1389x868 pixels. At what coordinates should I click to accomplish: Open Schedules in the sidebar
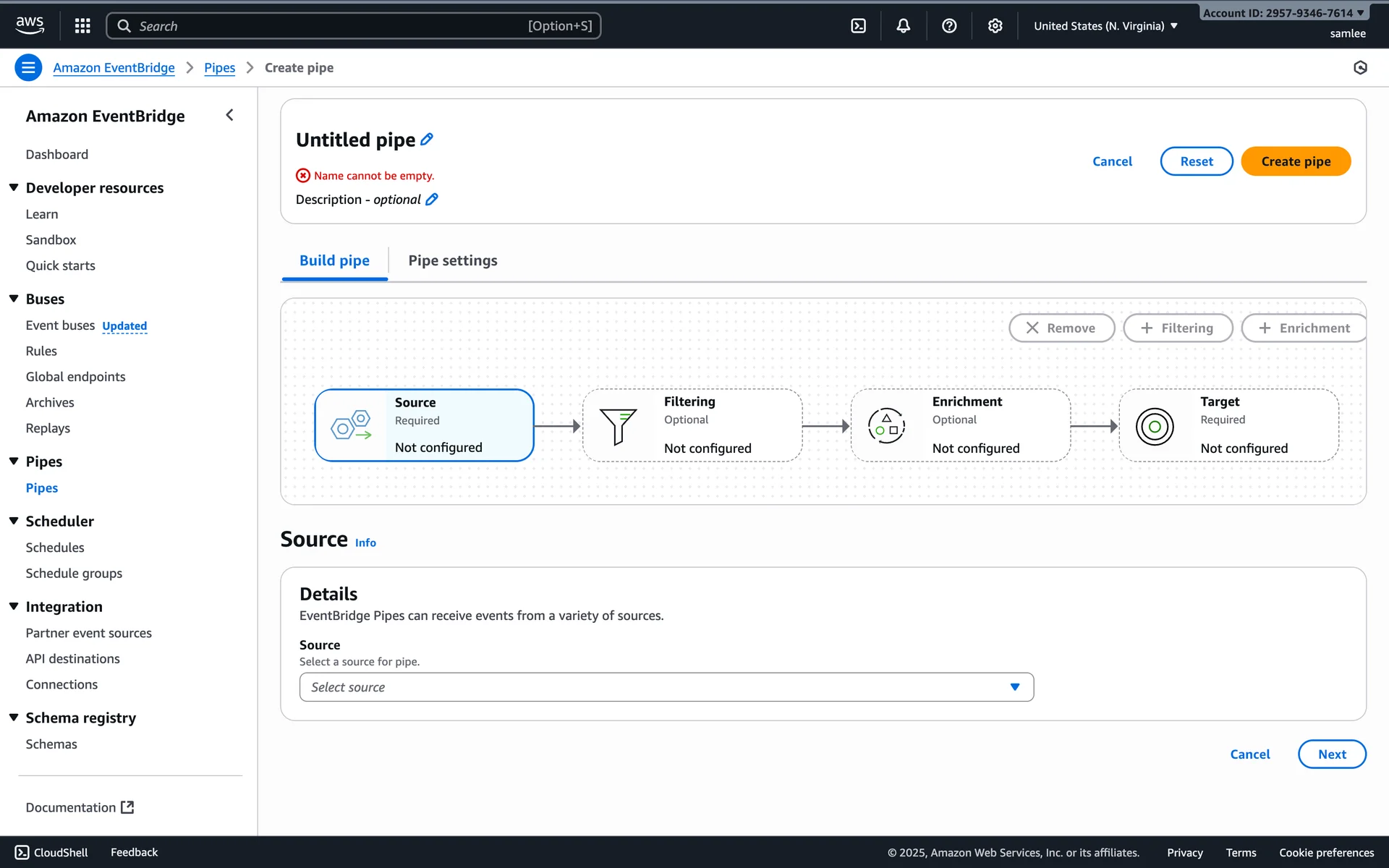pos(55,548)
